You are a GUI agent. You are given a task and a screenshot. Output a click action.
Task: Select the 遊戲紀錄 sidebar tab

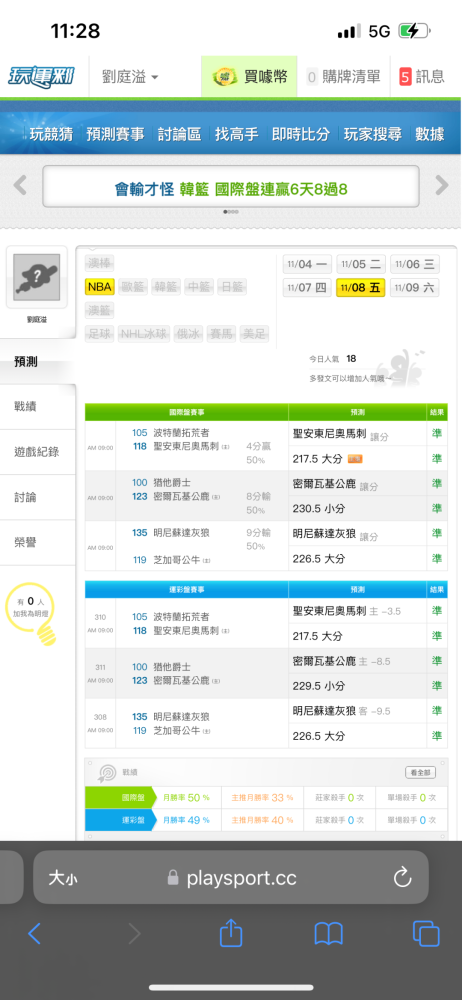38,452
